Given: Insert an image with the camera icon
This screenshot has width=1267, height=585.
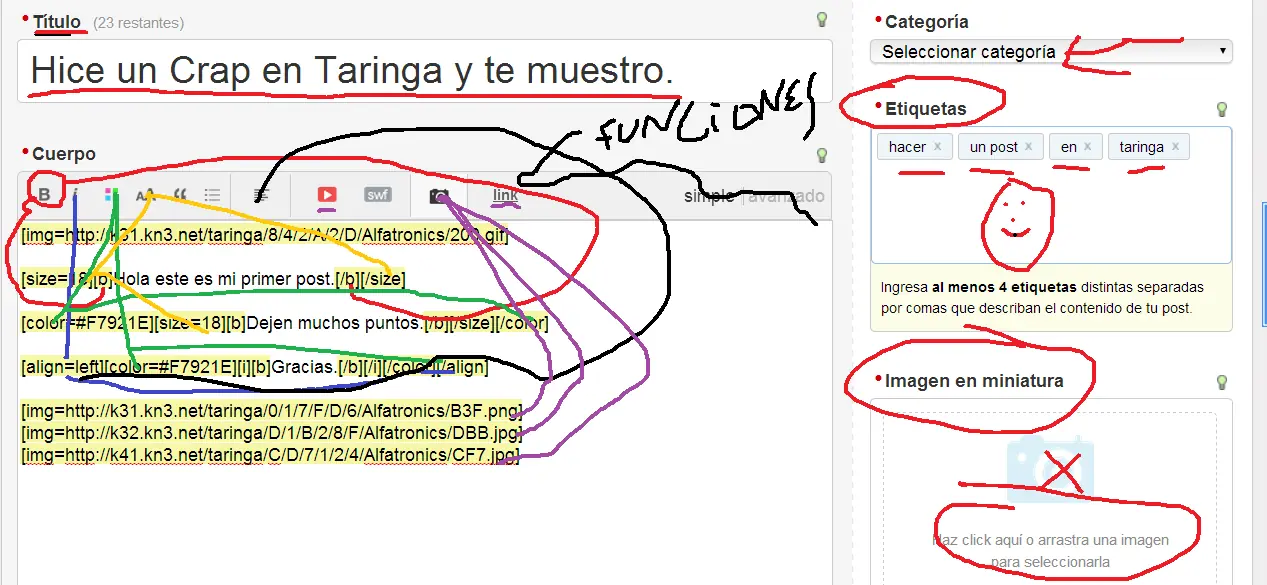Looking at the screenshot, I should tap(440, 196).
